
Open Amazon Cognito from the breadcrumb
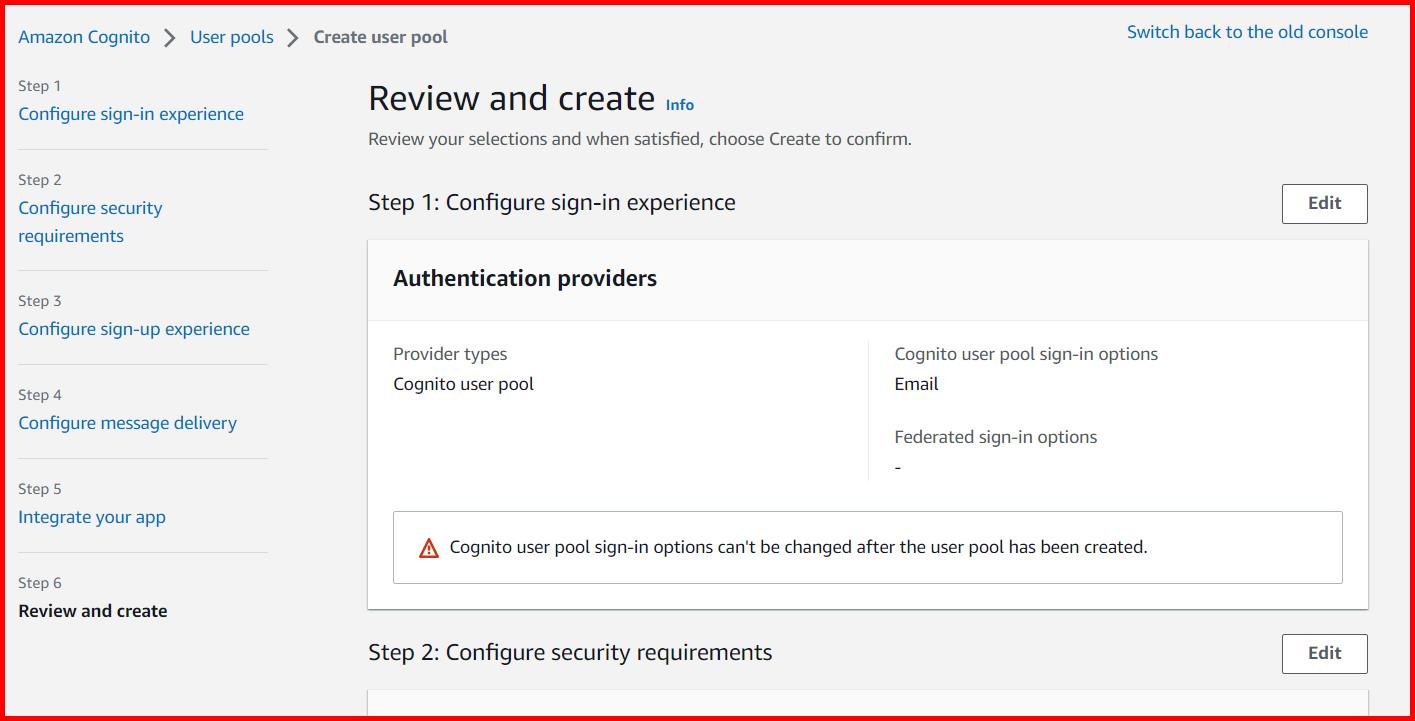pos(83,36)
